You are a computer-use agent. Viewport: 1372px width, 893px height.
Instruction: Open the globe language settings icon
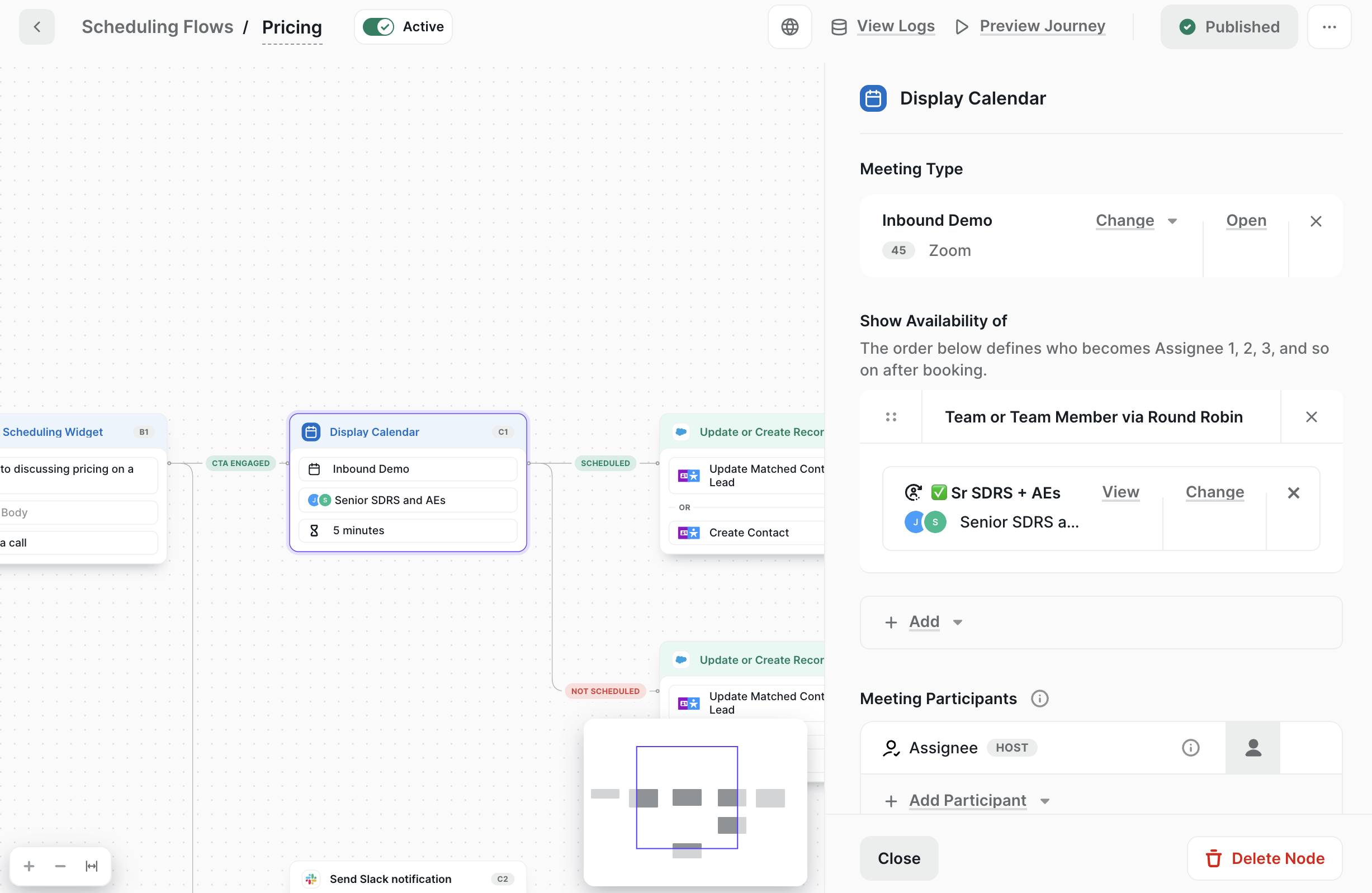tap(790, 27)
